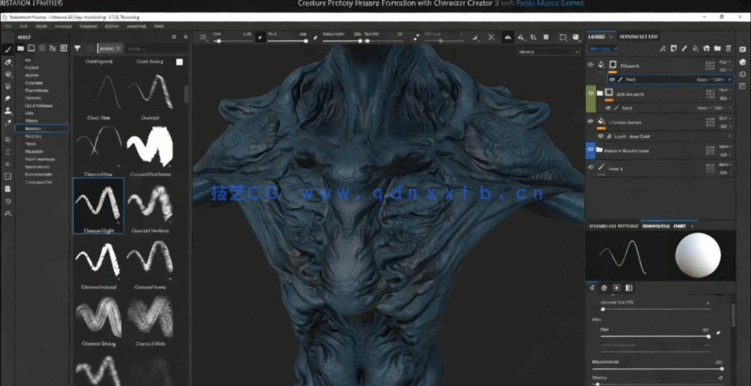Pick the solid white wide stroke brush thumbnail

tap(149, 148)
